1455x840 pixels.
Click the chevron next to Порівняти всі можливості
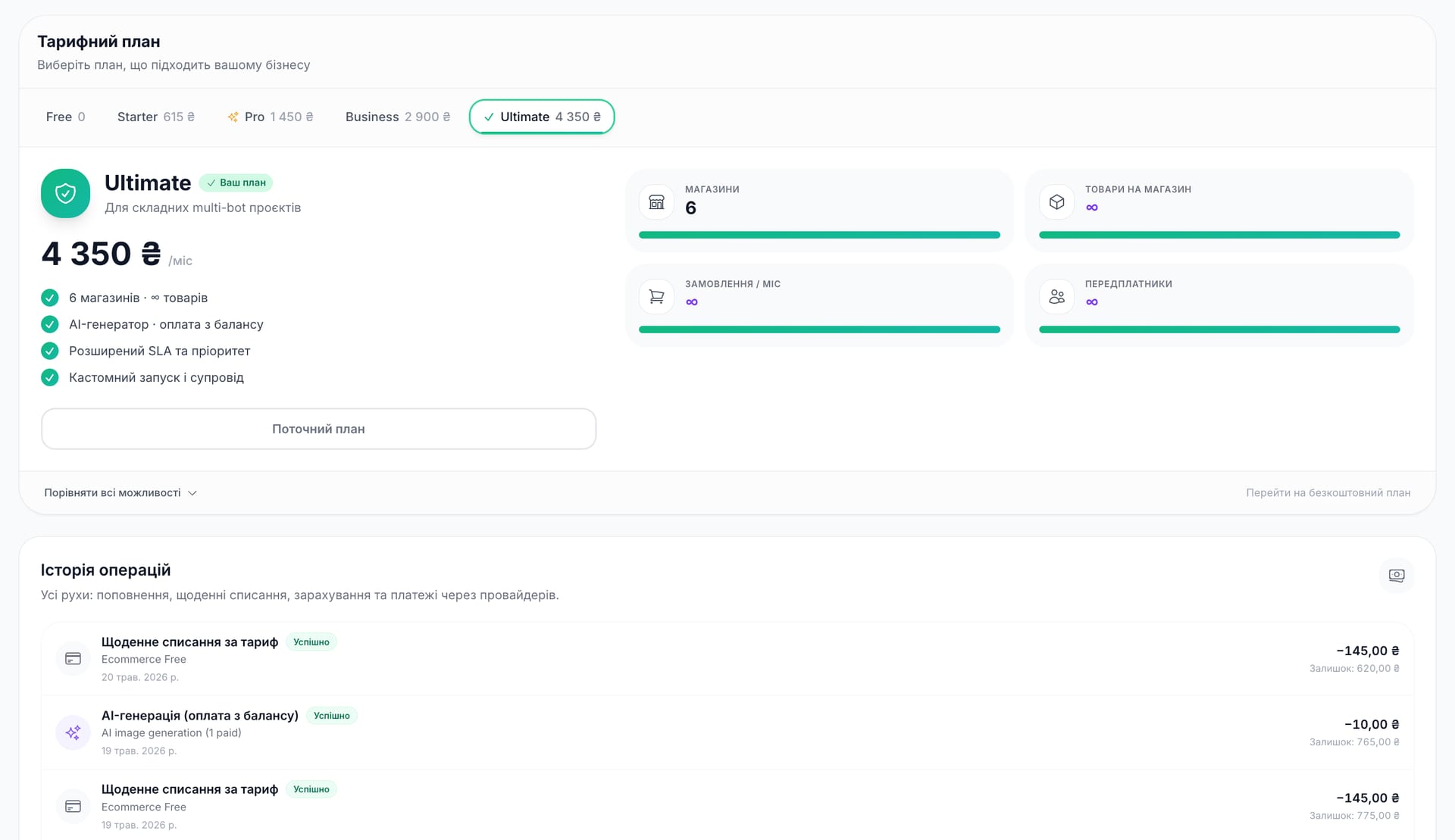[x=192, y=493]
